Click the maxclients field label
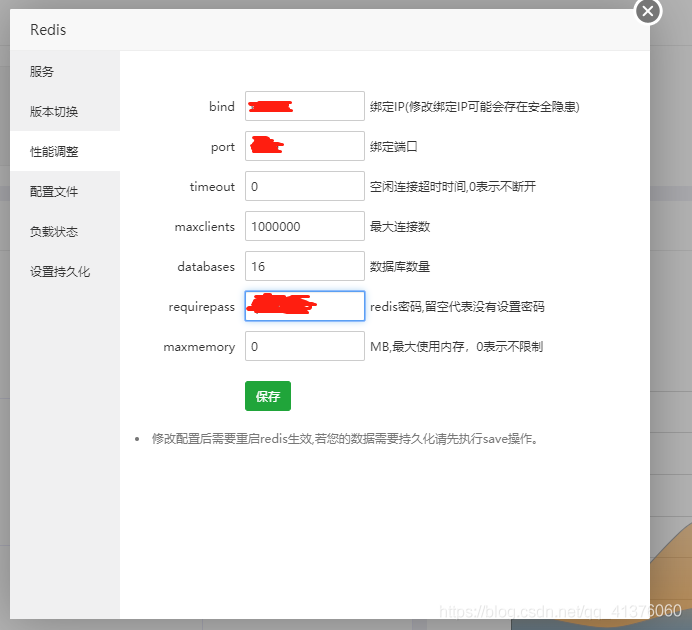This screenshot has width=692, height=630. (205, 227)
